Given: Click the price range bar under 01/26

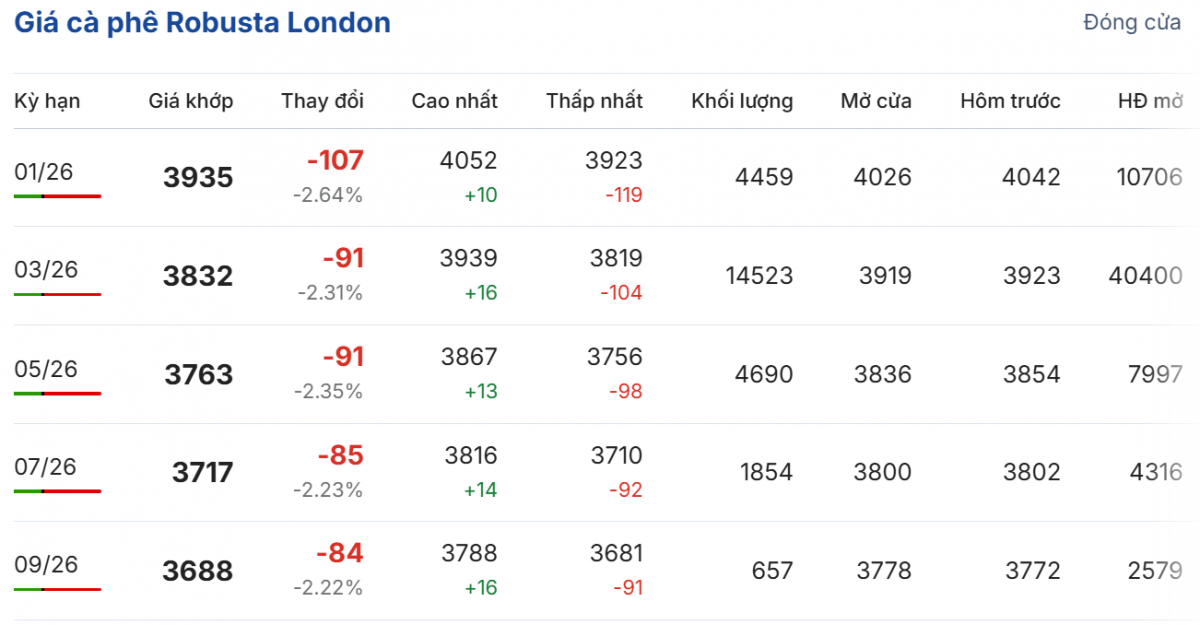Looking at the screenshot, I should (58, 196).
